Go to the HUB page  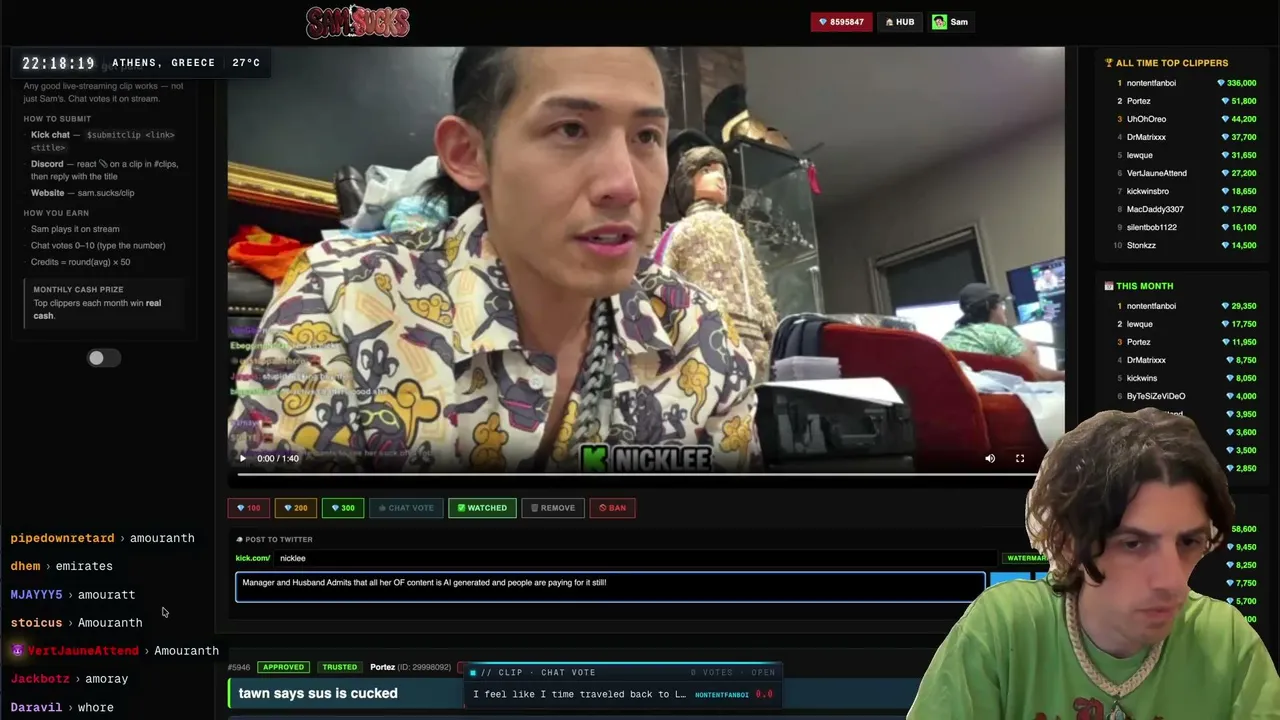pyautogui.click(x=900, y=22)
